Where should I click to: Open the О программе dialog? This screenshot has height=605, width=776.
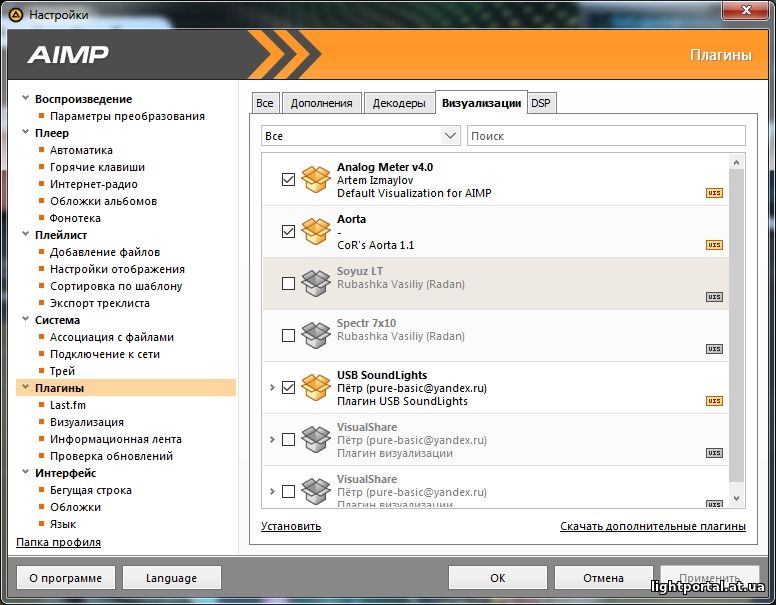[66, 578]
